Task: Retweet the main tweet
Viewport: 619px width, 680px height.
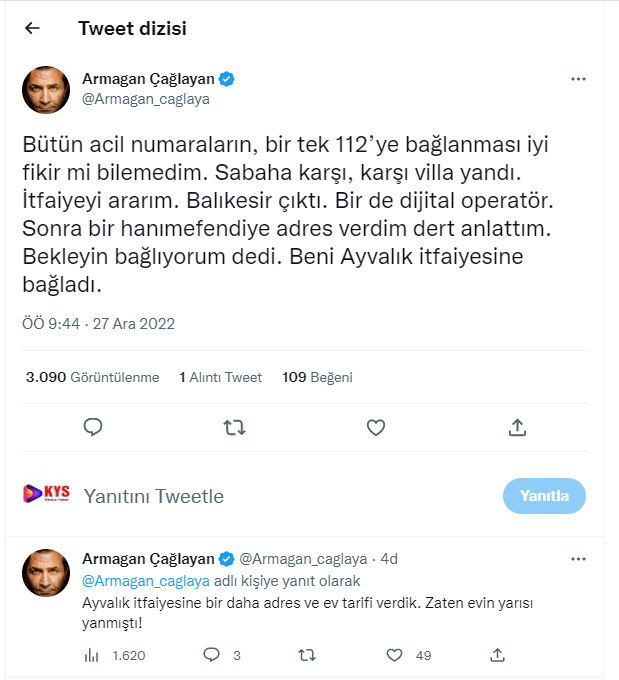Action: (x=234, y=428)
